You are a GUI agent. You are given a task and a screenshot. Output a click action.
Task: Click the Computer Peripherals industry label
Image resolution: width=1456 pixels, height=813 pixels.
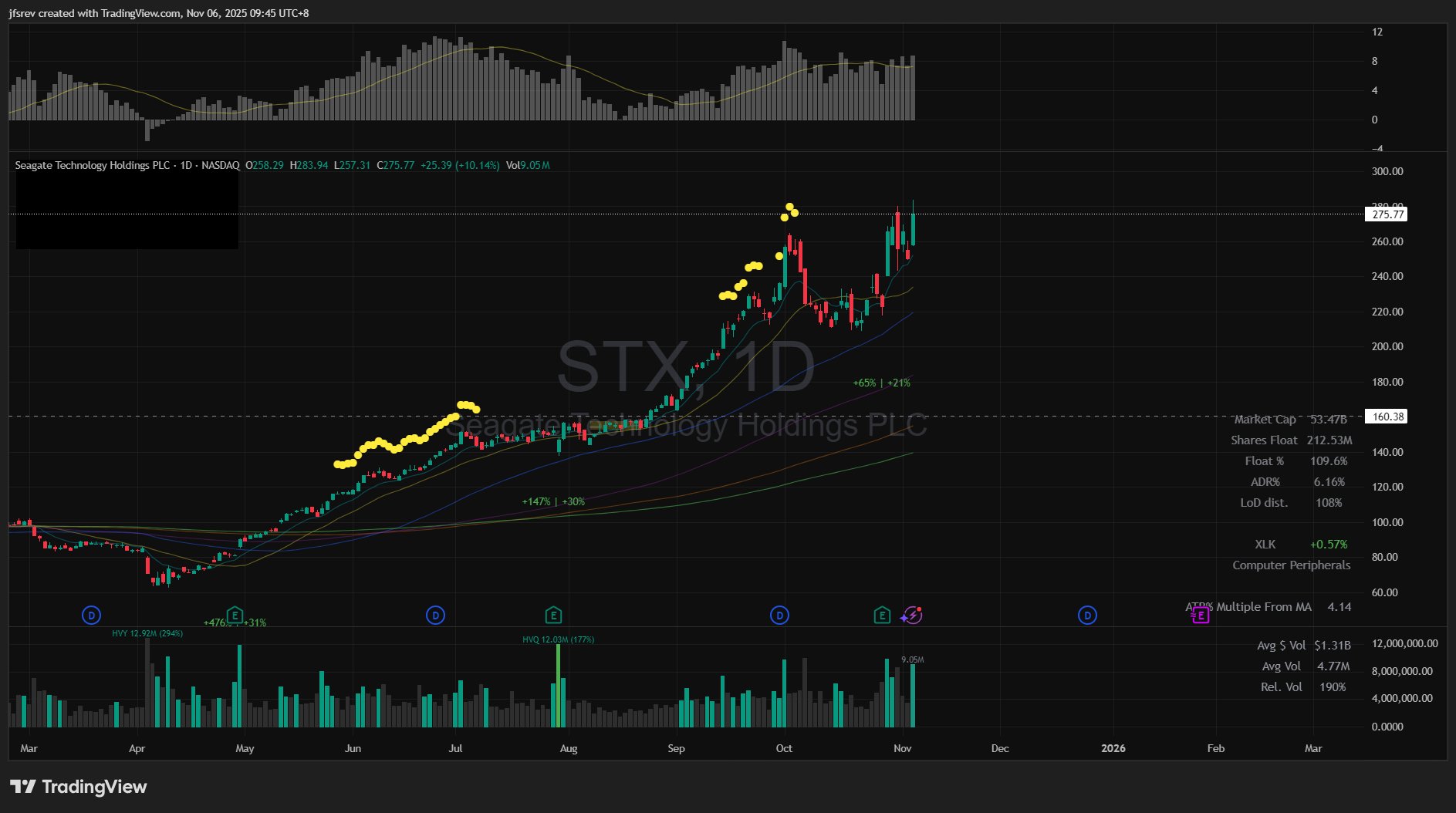[x=1292, y=565]
